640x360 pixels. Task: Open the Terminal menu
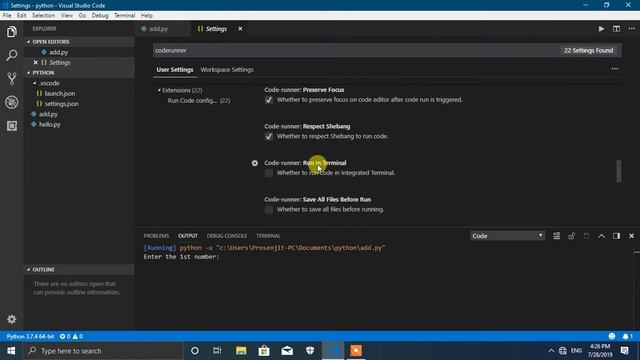click(124, 16)
